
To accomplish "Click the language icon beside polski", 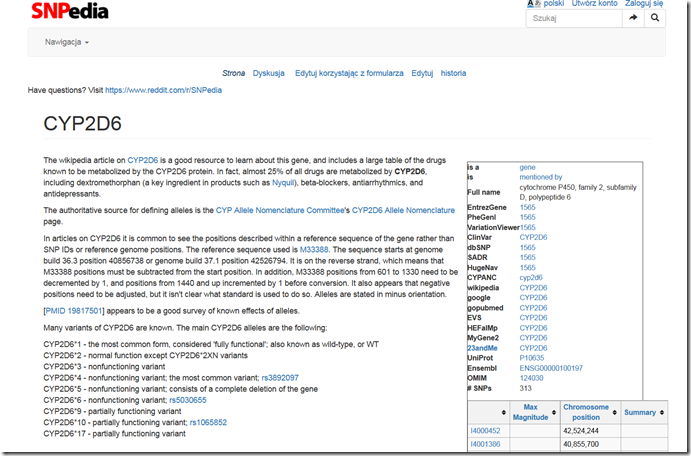I will (x=534, y=4).
